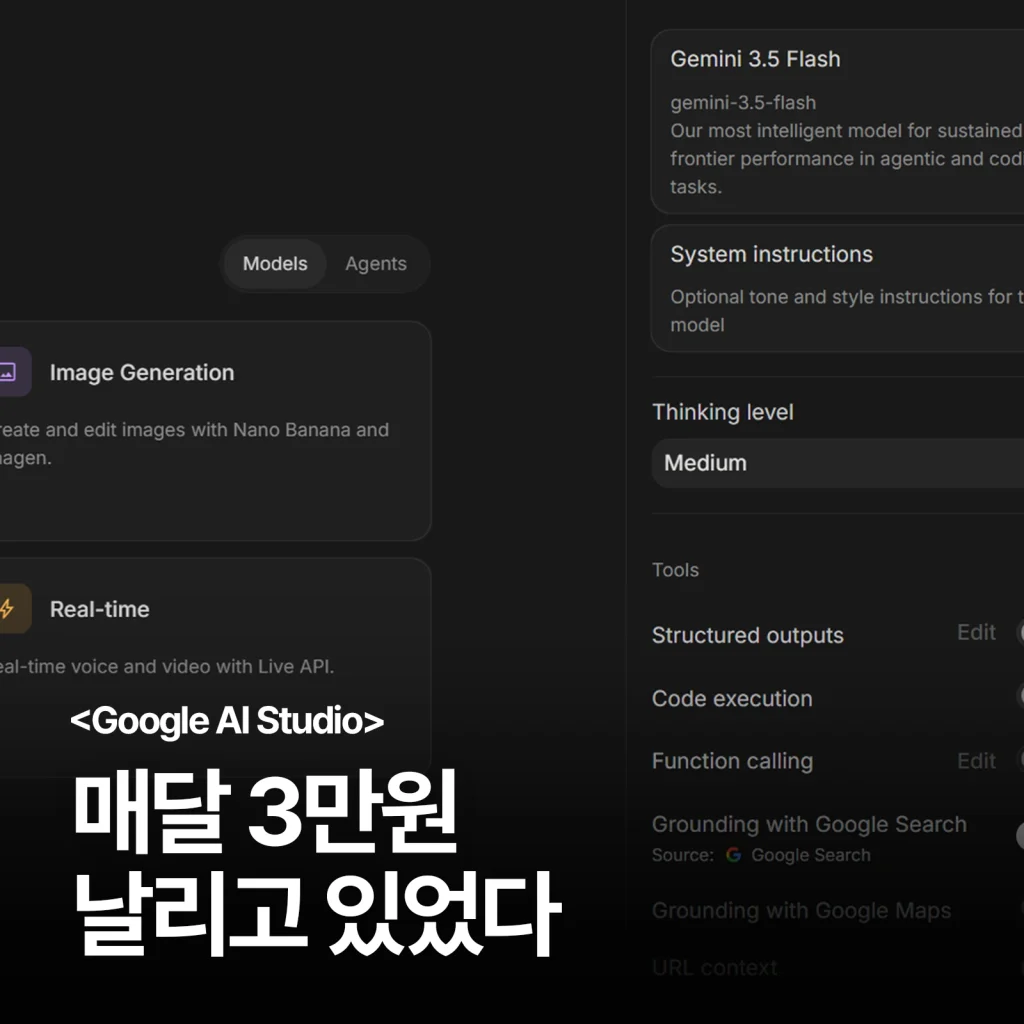Click the Google Search source text
The width and height of the screenshot is (1024, 1024).
pos(810,856)
